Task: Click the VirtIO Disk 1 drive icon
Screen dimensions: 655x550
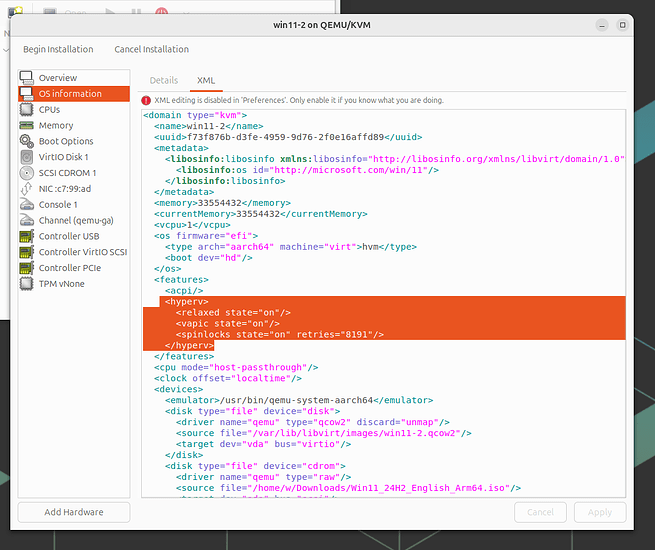Action: click(26, 157)
